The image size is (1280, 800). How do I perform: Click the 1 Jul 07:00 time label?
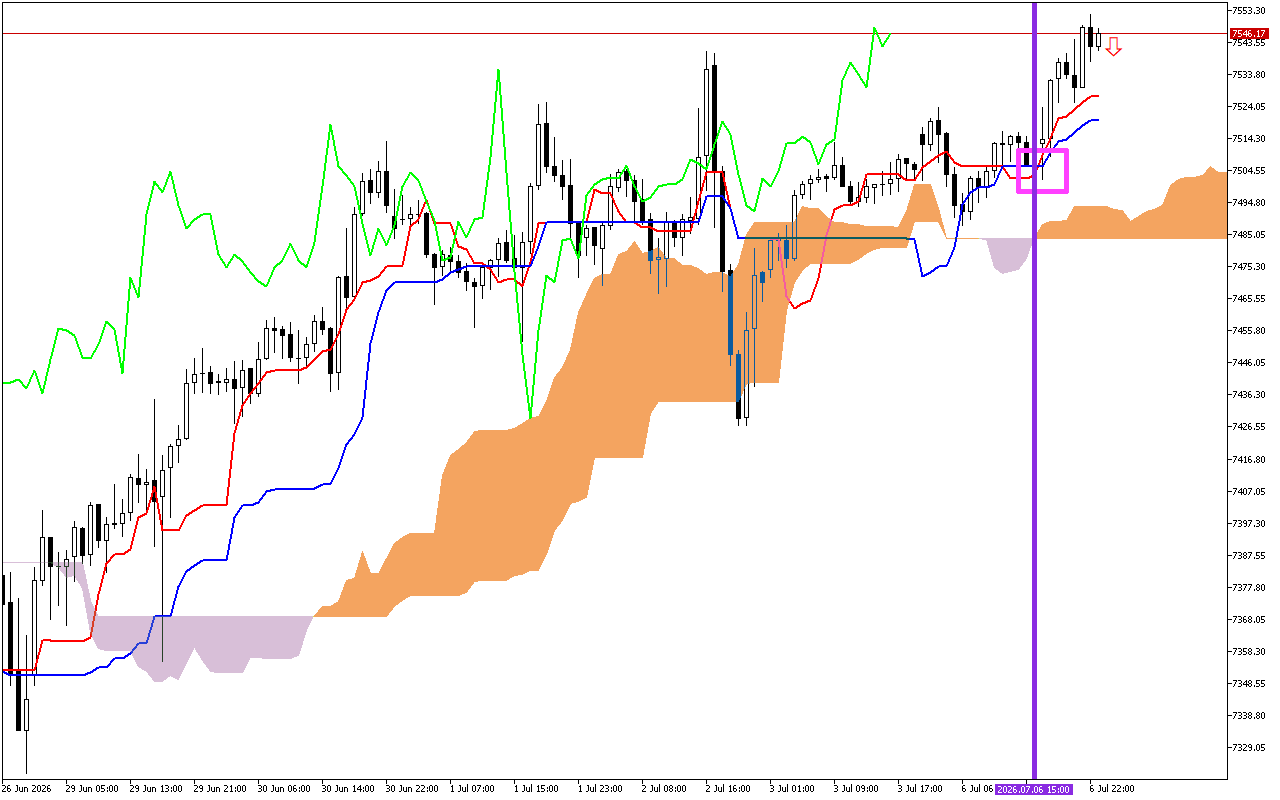point(470,789)
